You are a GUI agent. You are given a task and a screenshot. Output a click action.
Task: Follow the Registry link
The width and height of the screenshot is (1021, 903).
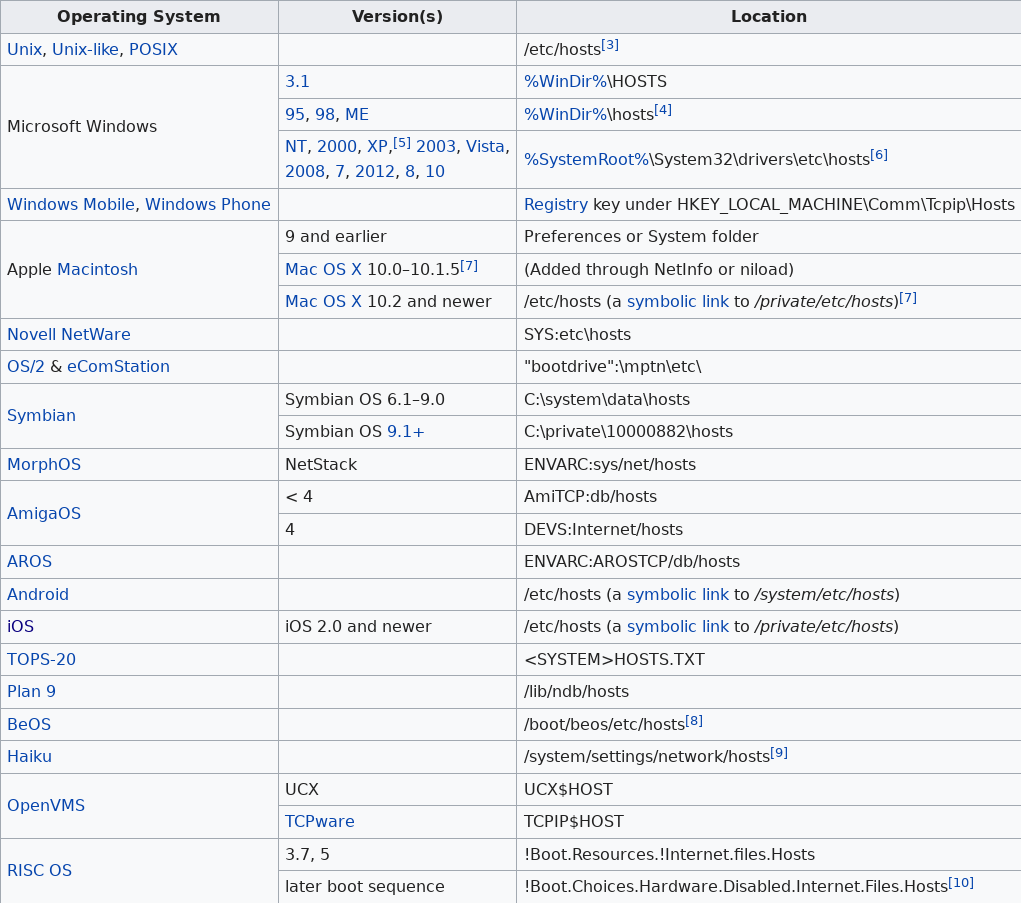tap(556, 204)
